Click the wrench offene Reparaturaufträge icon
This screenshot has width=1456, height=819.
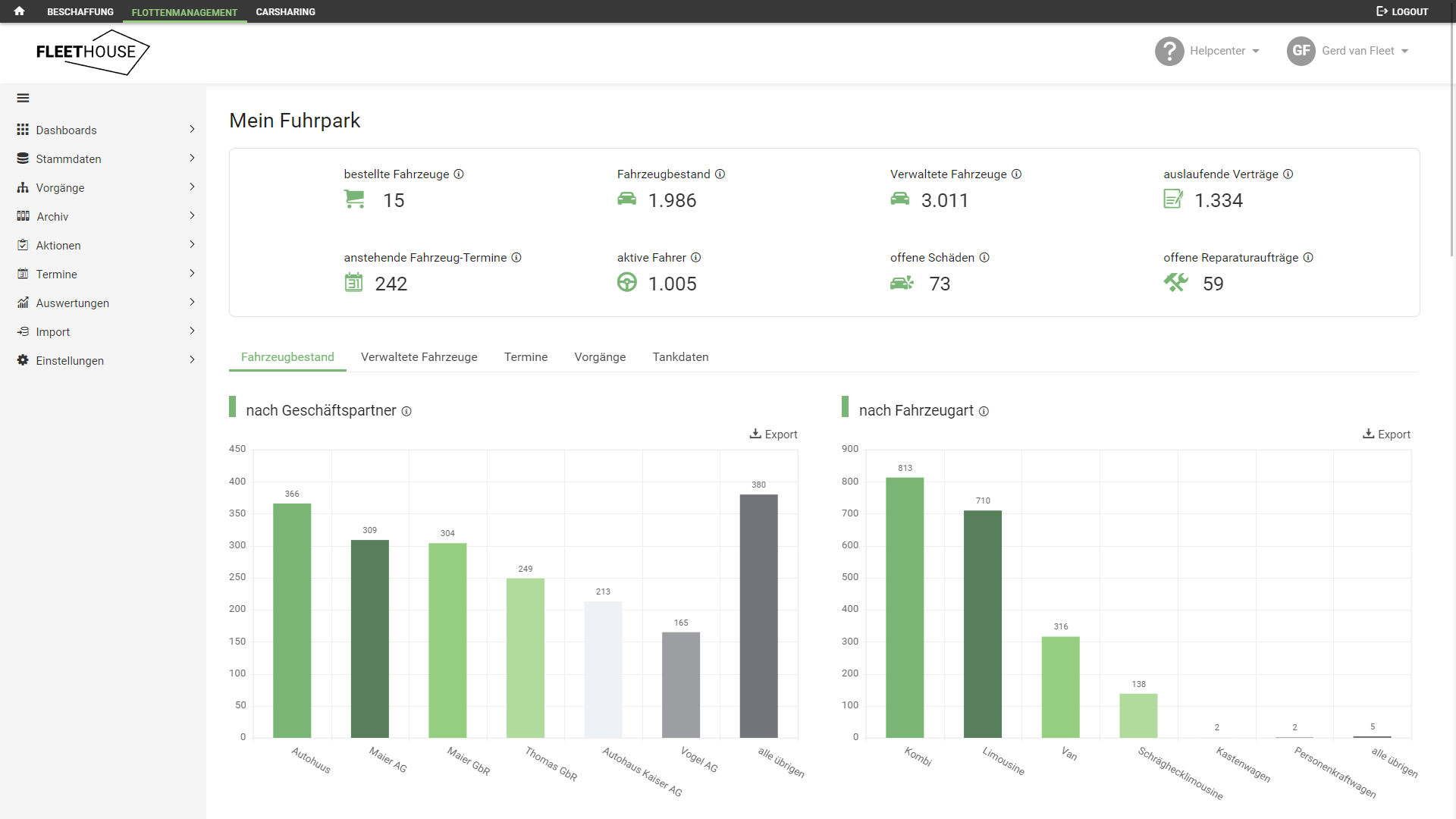[1175, 283]
